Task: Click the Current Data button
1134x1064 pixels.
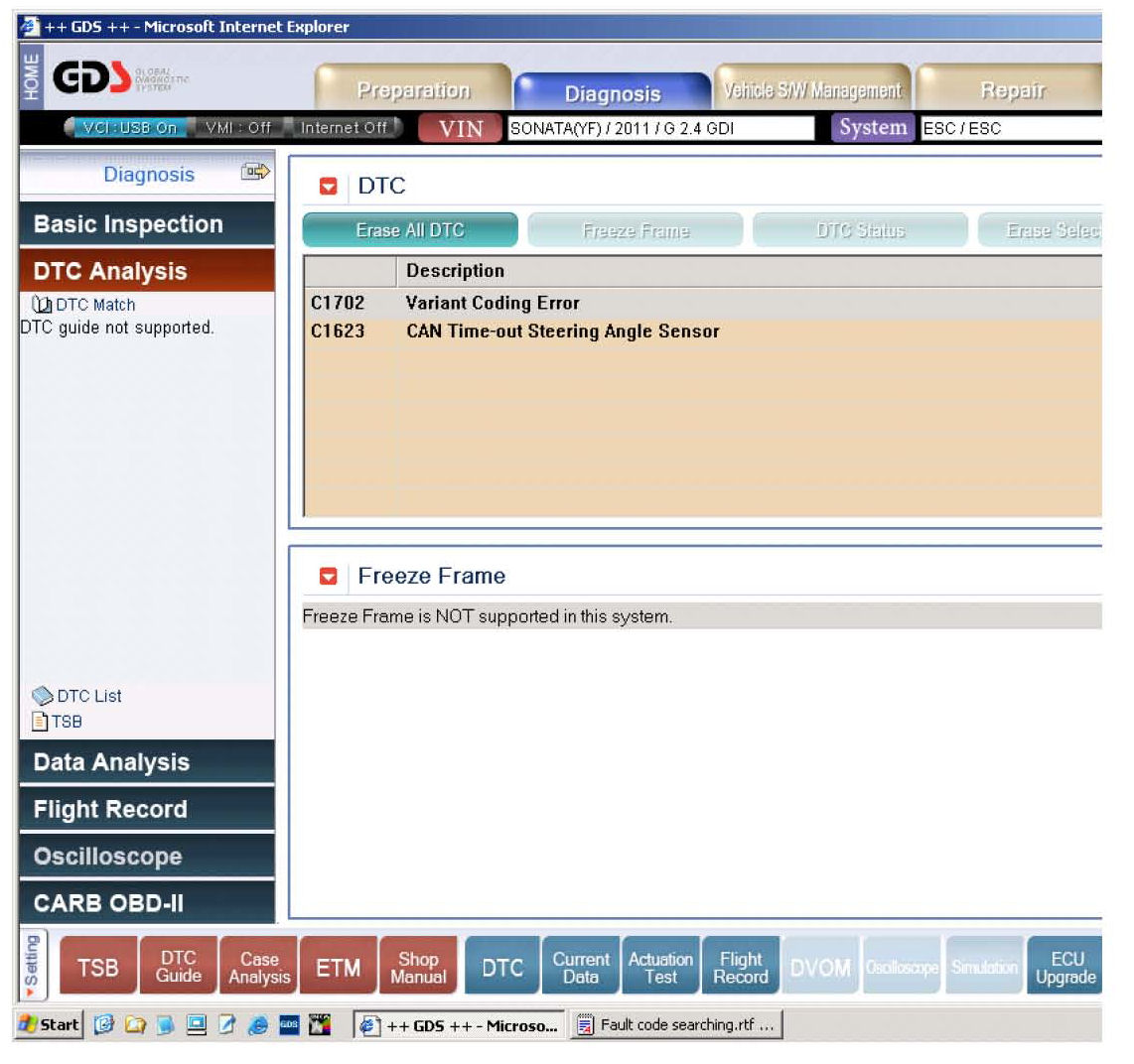Action: pos(581,968)
